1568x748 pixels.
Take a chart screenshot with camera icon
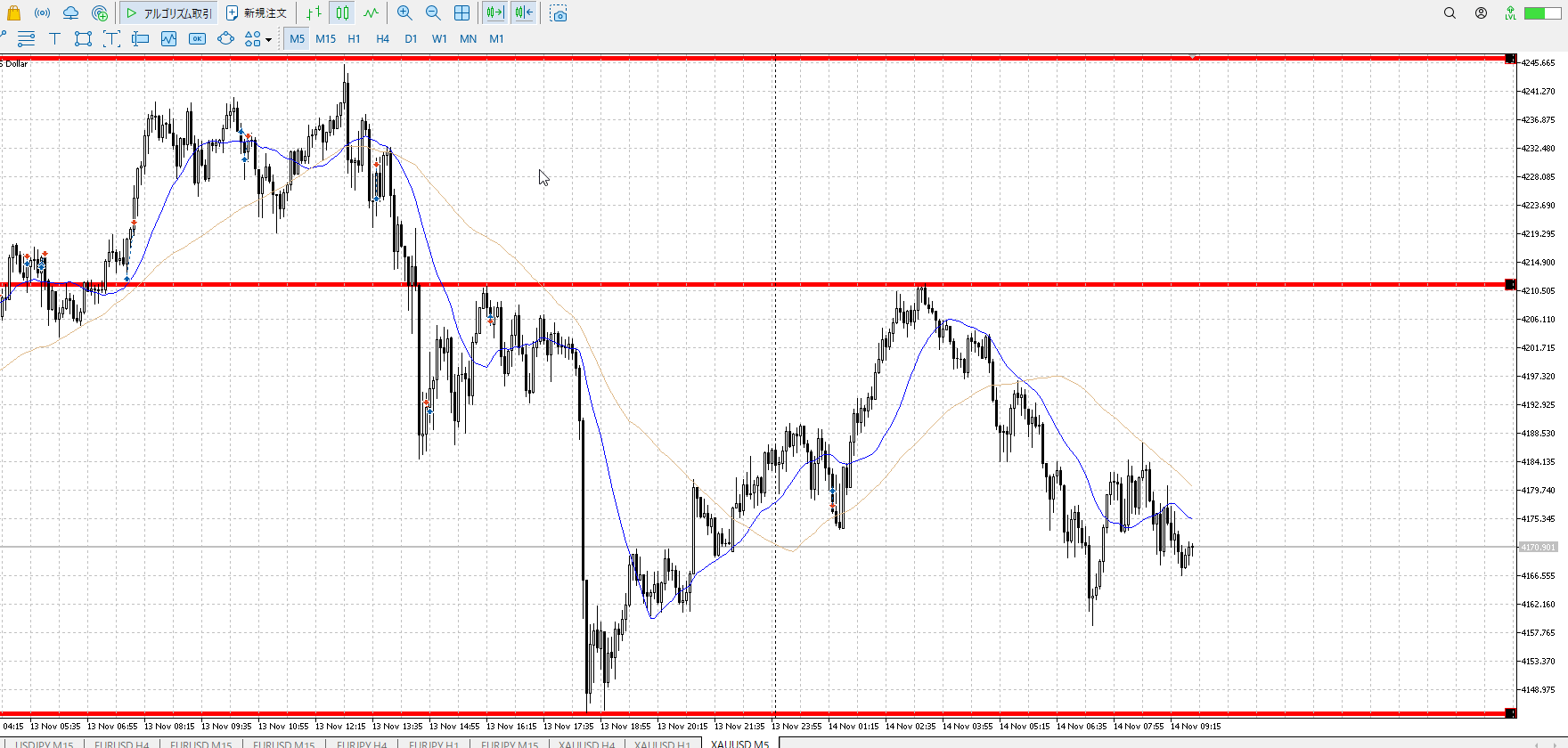[559, 13]
